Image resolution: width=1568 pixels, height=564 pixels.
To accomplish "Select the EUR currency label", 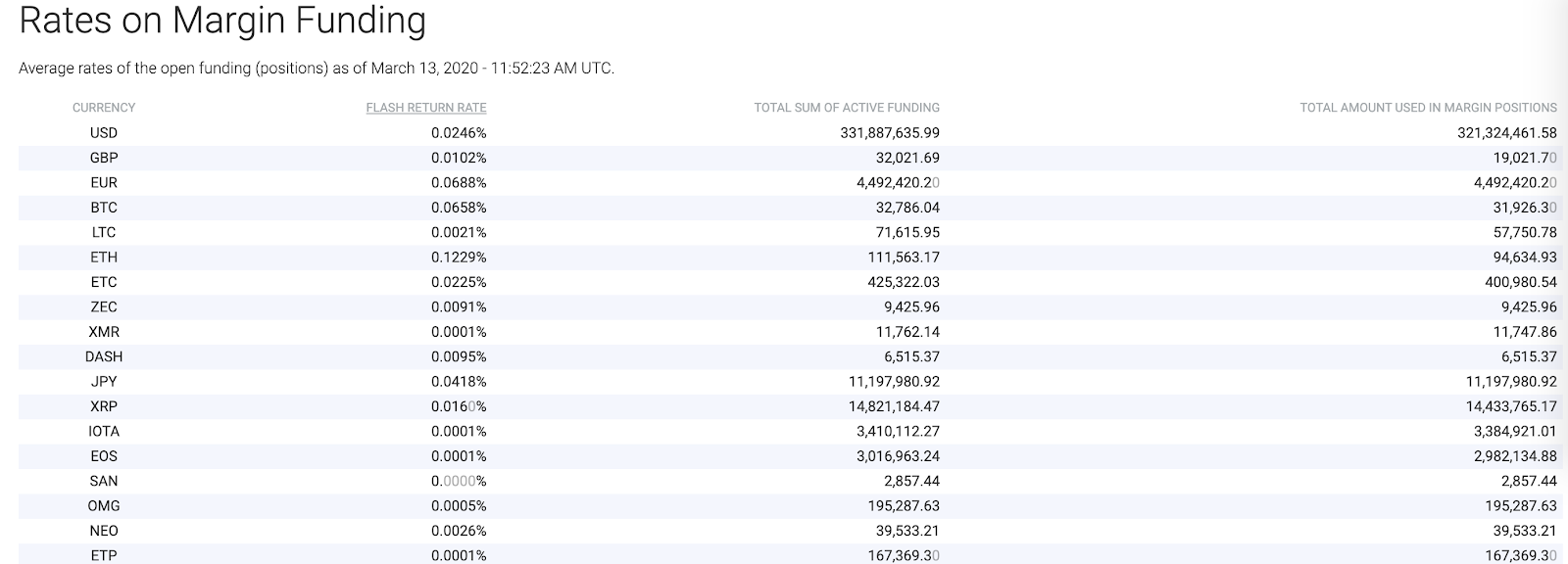I will [x=104, y=183].
